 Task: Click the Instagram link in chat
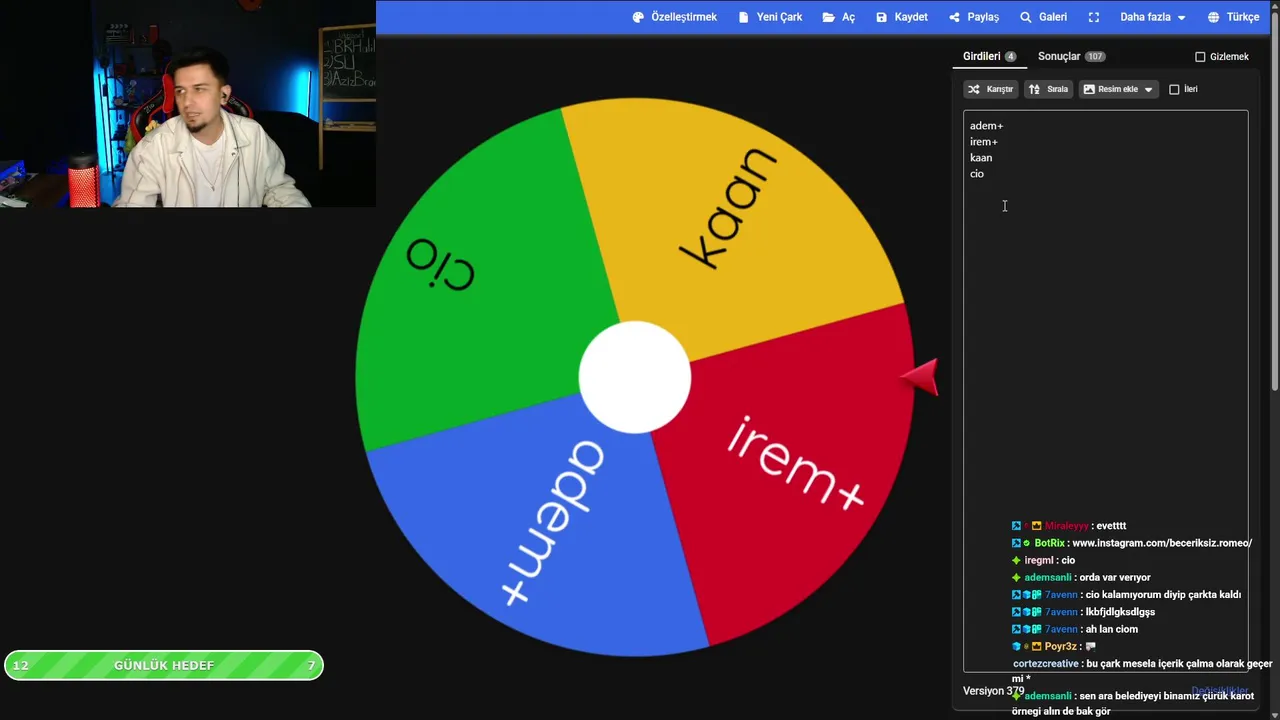(1161, 543)
